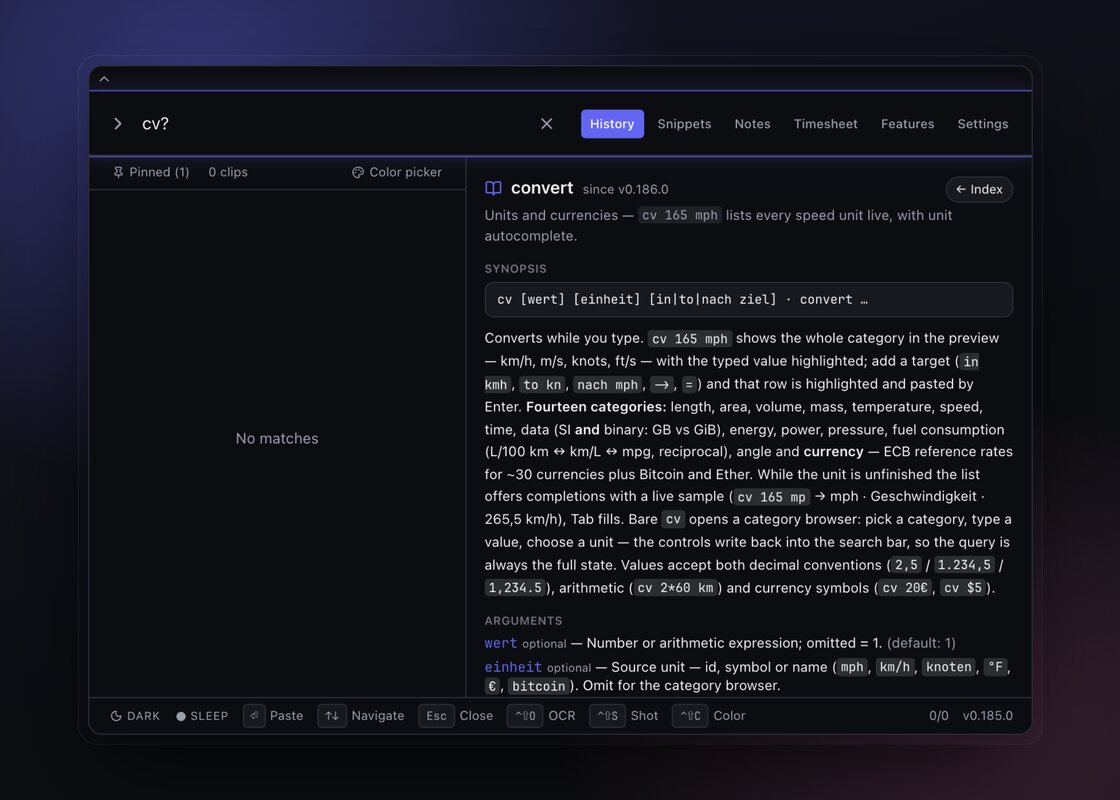Switch to the History tab
The image size is (1120, 800).
(612, 124)
